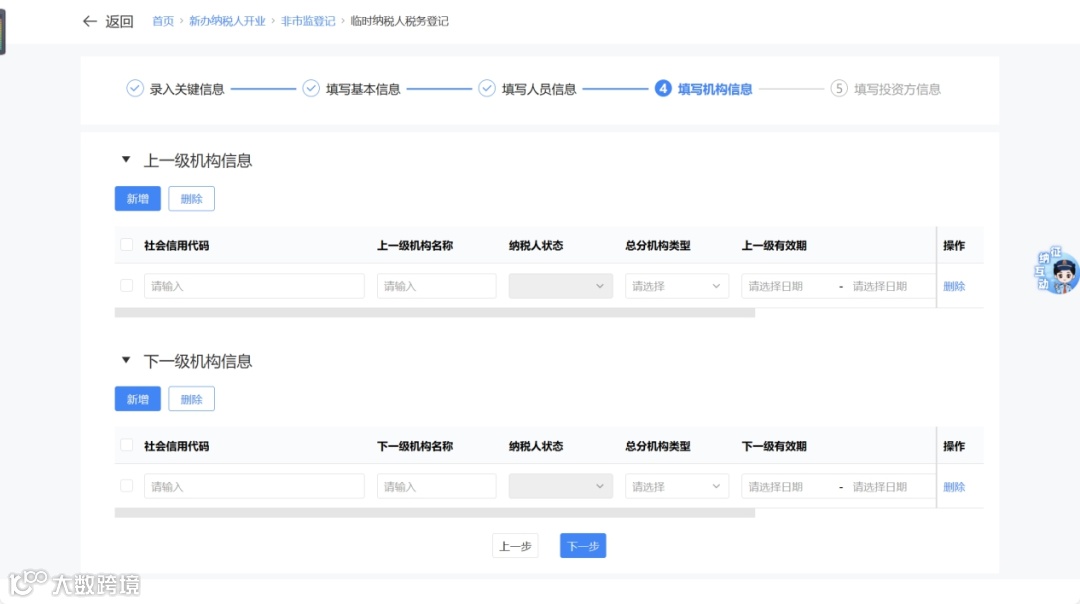Open 纳税人状态 dropdown in 下一级机构 row
Image resolution: width=1080 pixels, height=604 pixels.
pos(561,486)
